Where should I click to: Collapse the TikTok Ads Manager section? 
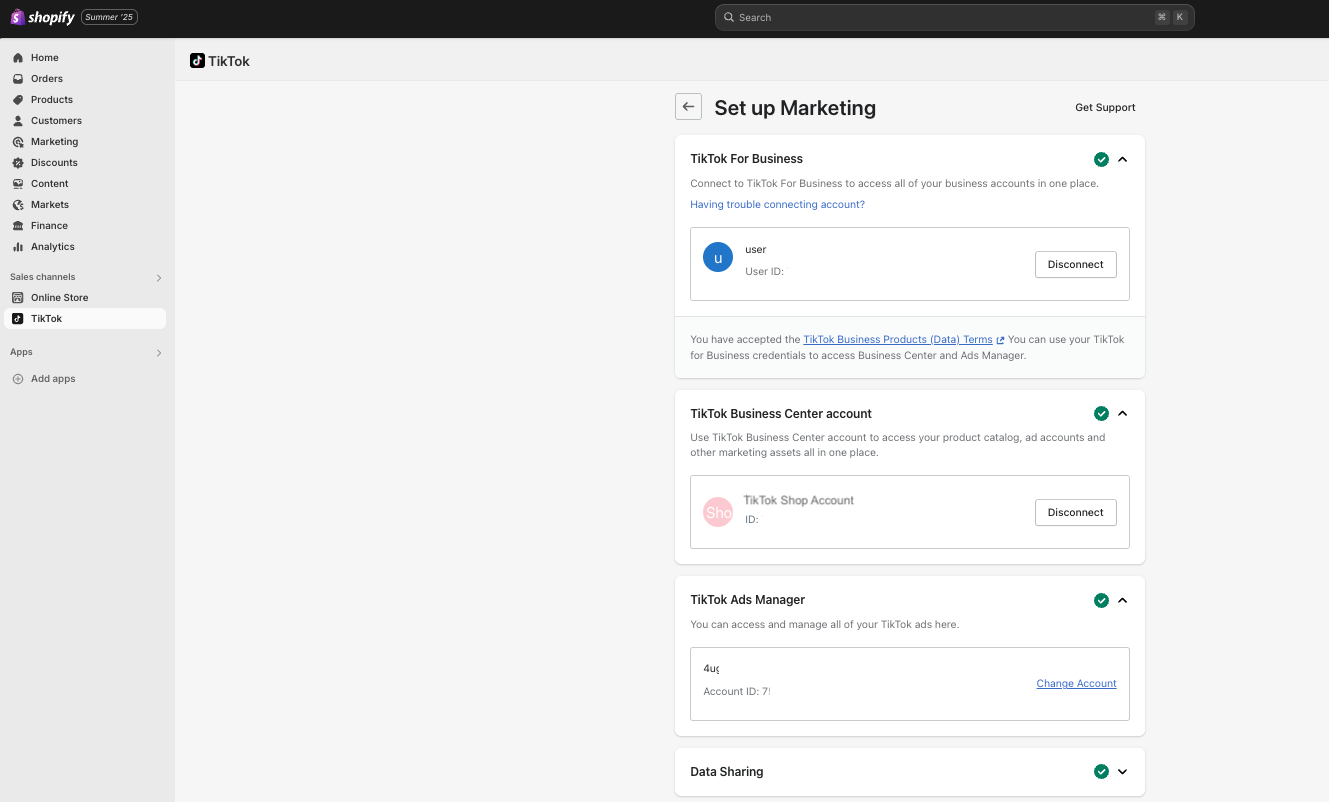point(1122,600)
